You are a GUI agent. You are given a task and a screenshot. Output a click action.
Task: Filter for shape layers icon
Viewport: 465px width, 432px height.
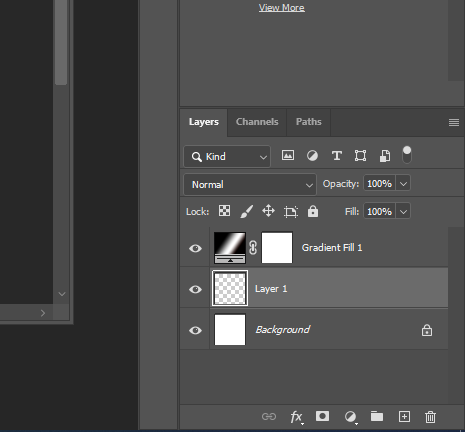pyautogui.click(x=360, y=156)
